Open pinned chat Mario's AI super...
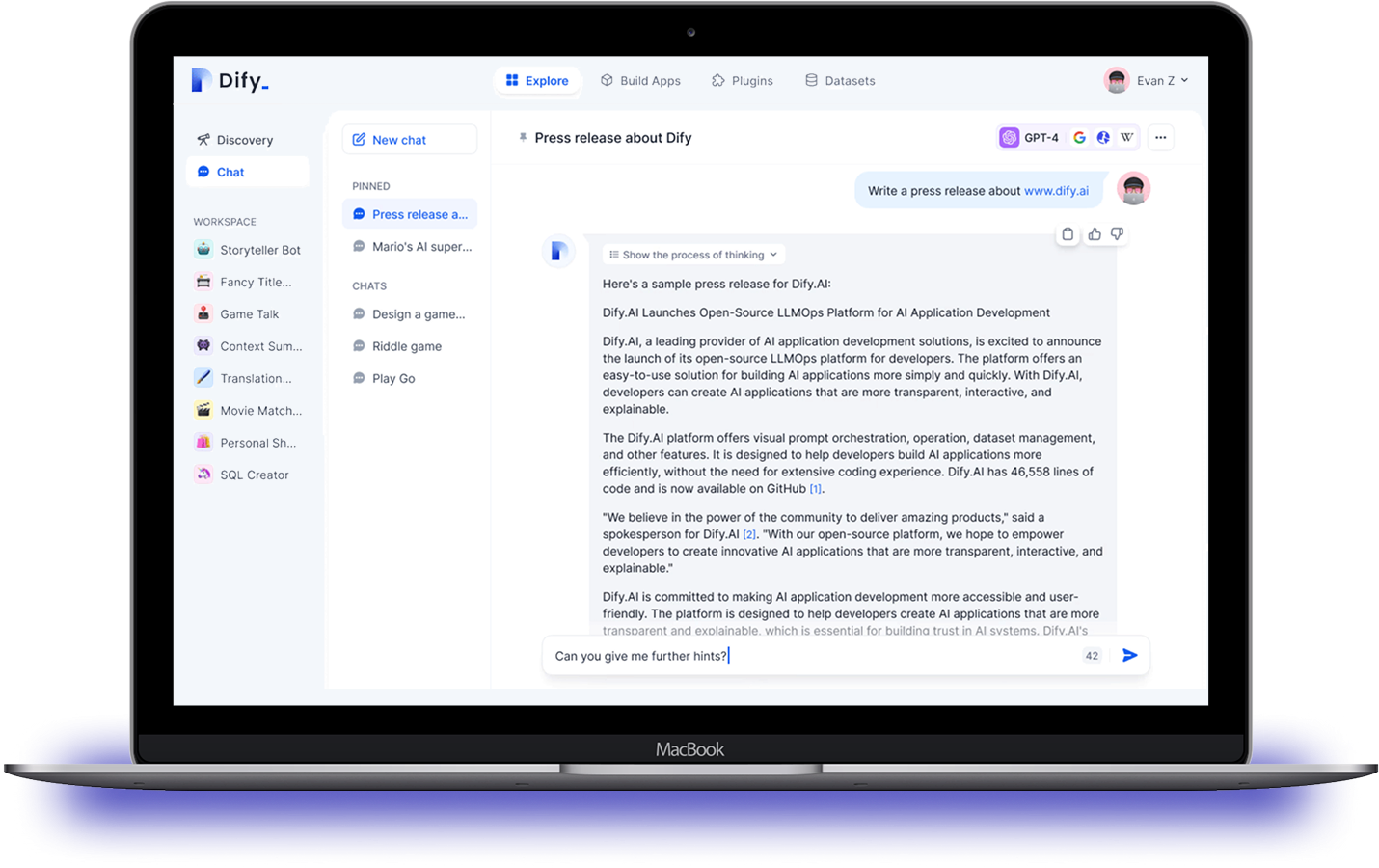 pyautogui.click(x=410, y=247)
